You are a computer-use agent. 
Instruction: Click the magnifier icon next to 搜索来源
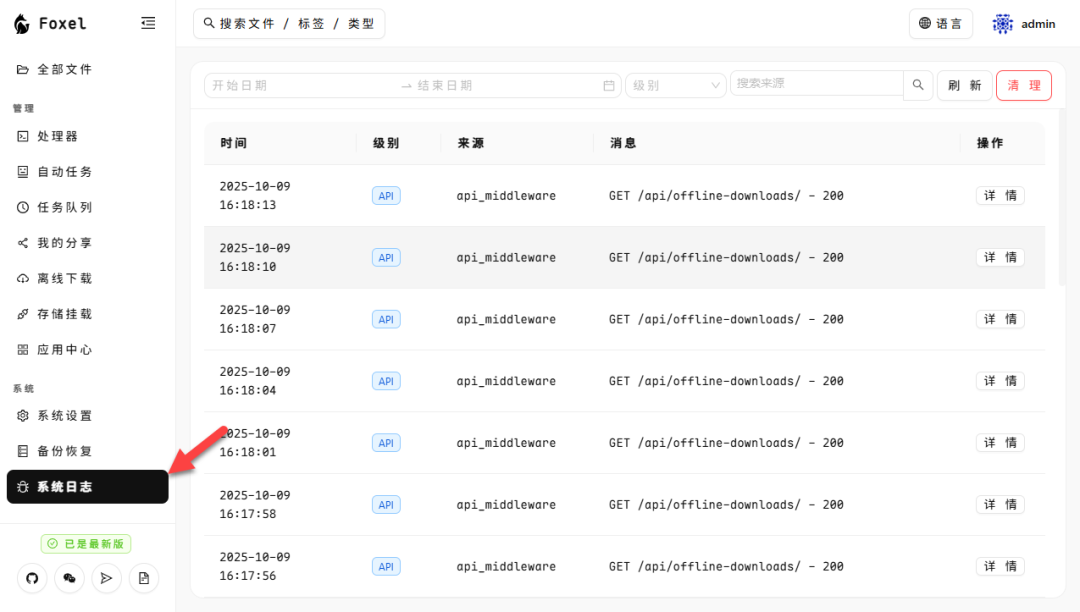click(x=917, y=85)
